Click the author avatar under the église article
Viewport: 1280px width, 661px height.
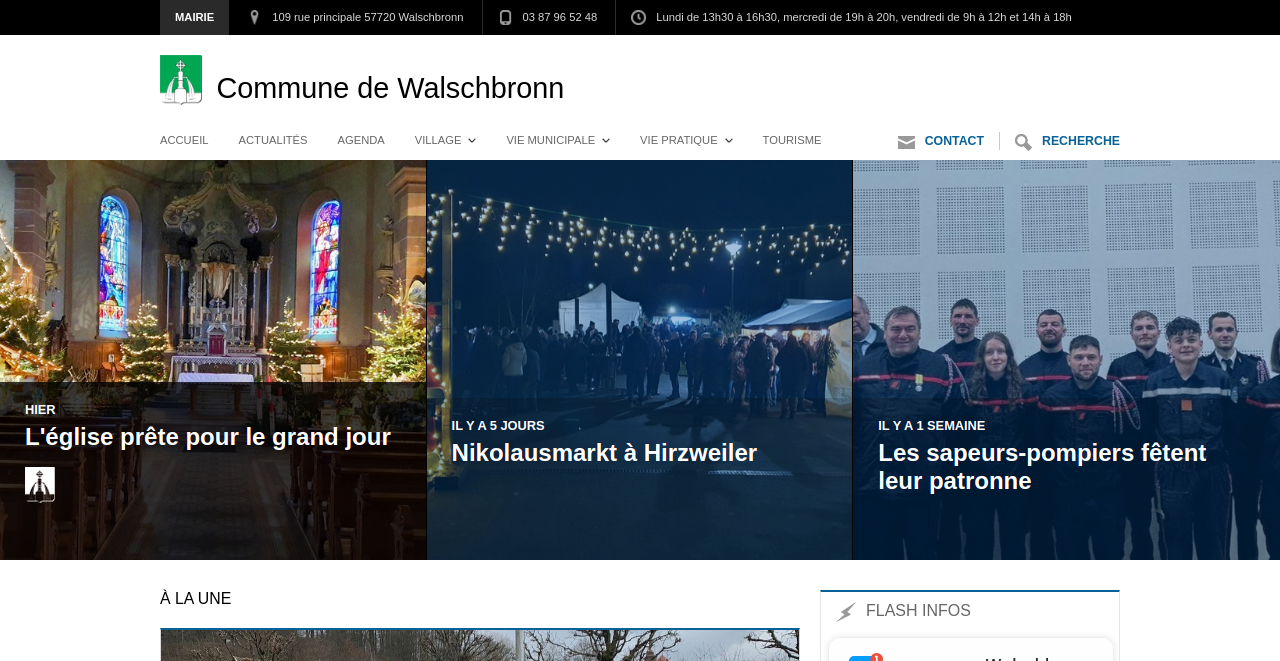(x=40, y=484)
